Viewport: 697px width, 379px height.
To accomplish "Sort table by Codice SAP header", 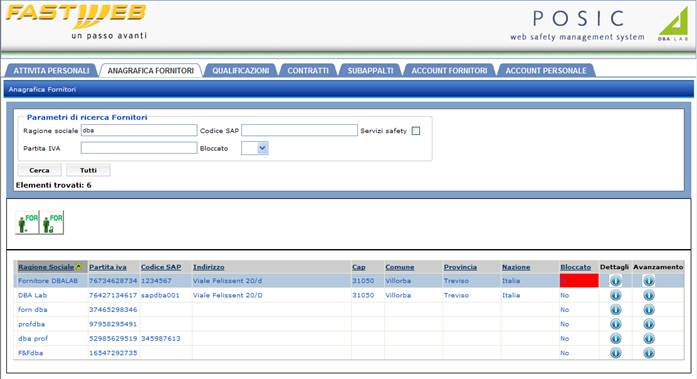I will point(161,267).
